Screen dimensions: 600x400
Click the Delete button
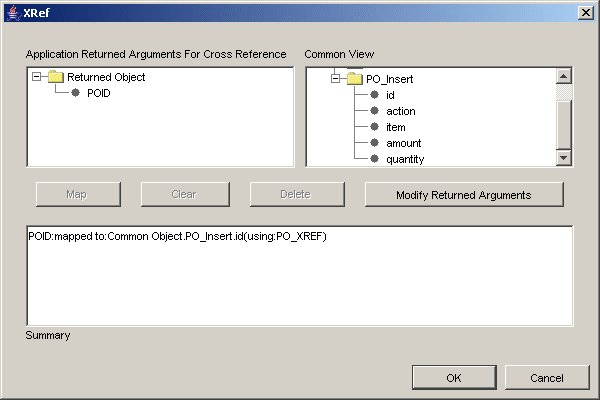[x=297, y=194]
